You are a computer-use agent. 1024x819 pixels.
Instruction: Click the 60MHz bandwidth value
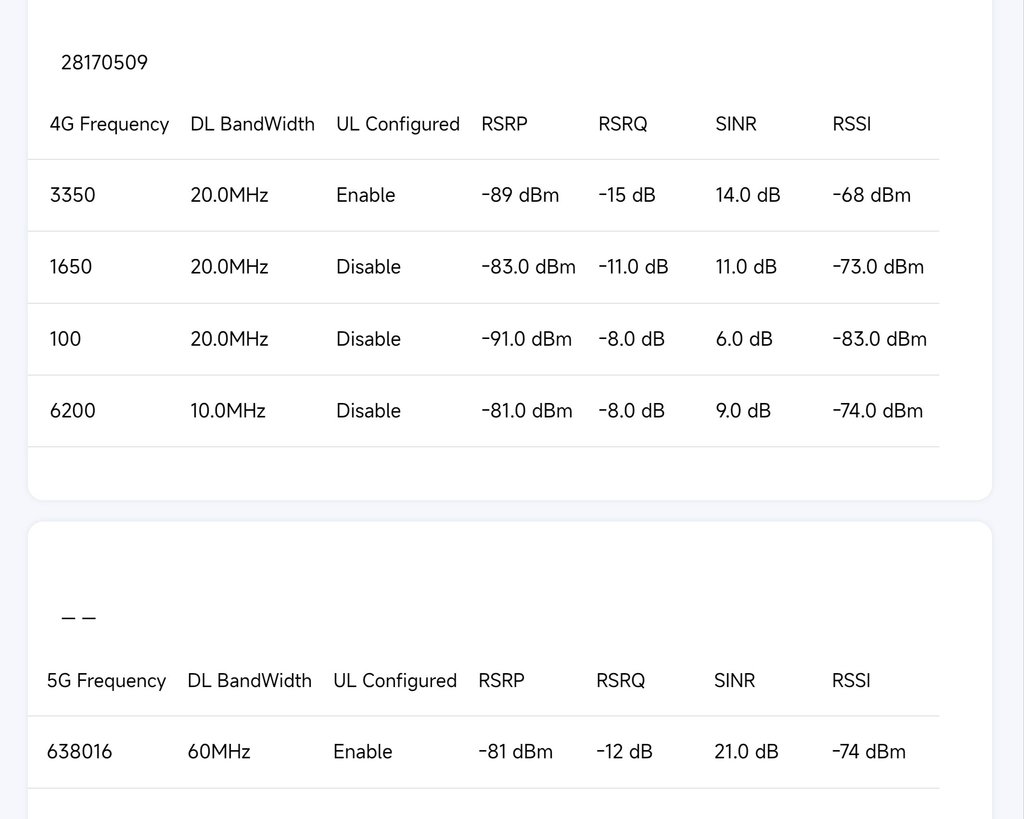[219, 751]
